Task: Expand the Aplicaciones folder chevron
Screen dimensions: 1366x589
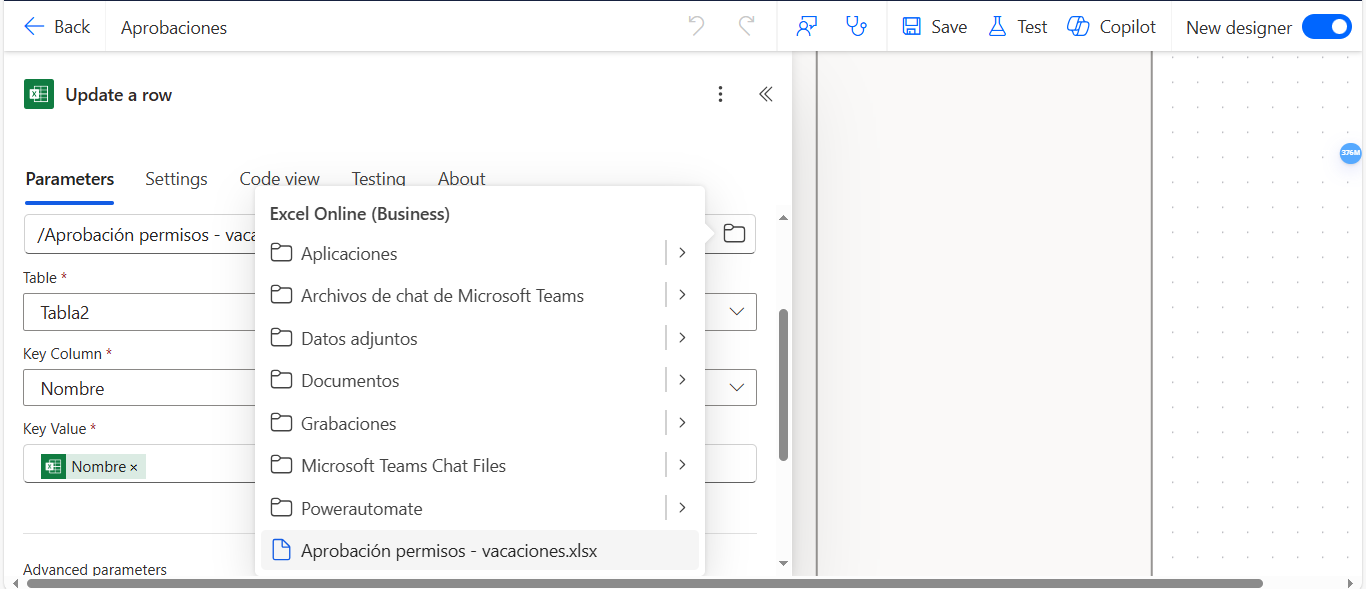Action: (682, 253)
